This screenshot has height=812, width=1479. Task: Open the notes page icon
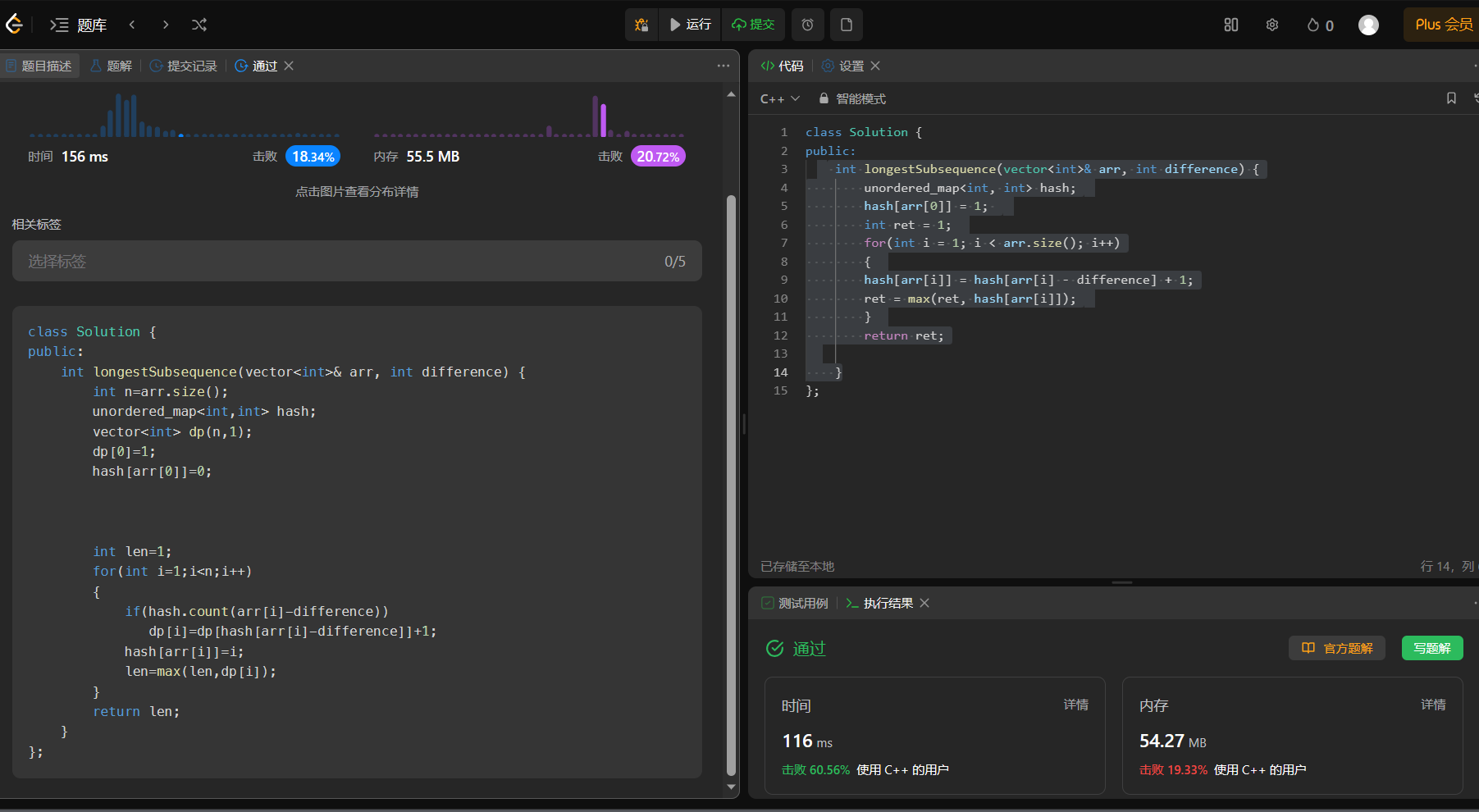(847, 25)
